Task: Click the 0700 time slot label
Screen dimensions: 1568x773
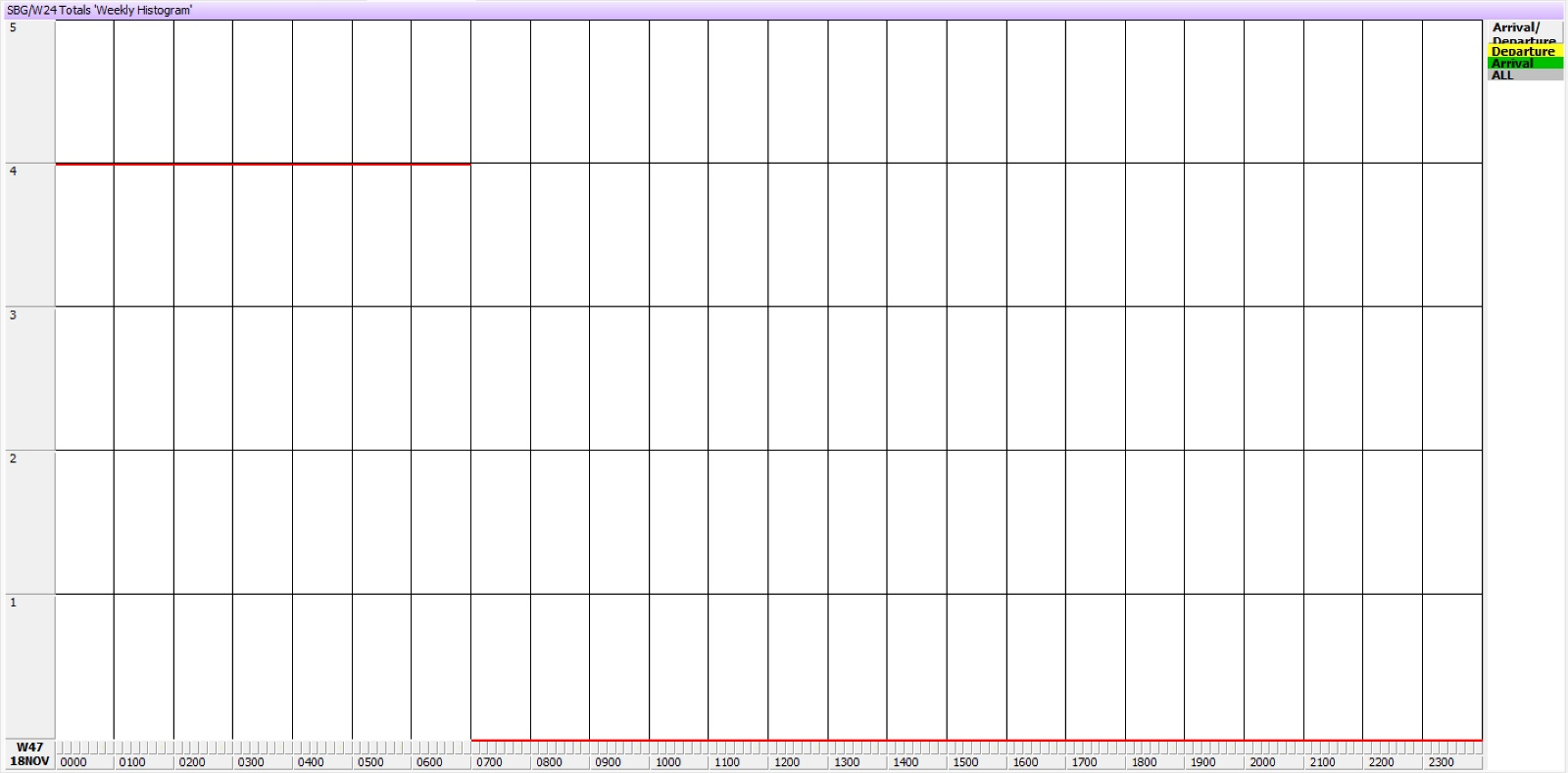Action: point(489,762)
